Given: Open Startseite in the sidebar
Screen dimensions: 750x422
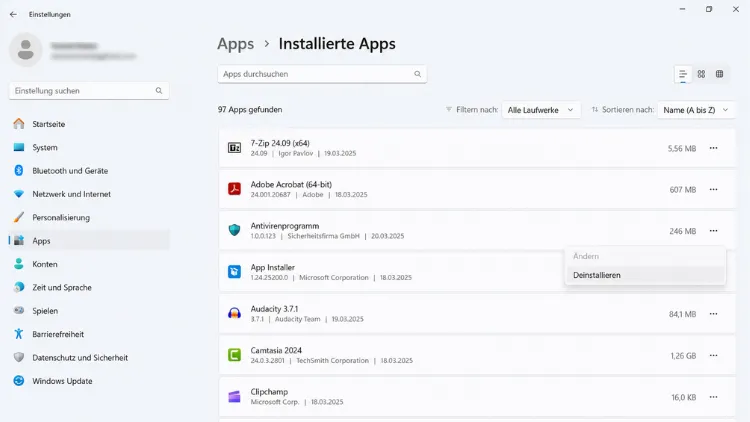Looking at the screenshot, I should coord(89,124).
